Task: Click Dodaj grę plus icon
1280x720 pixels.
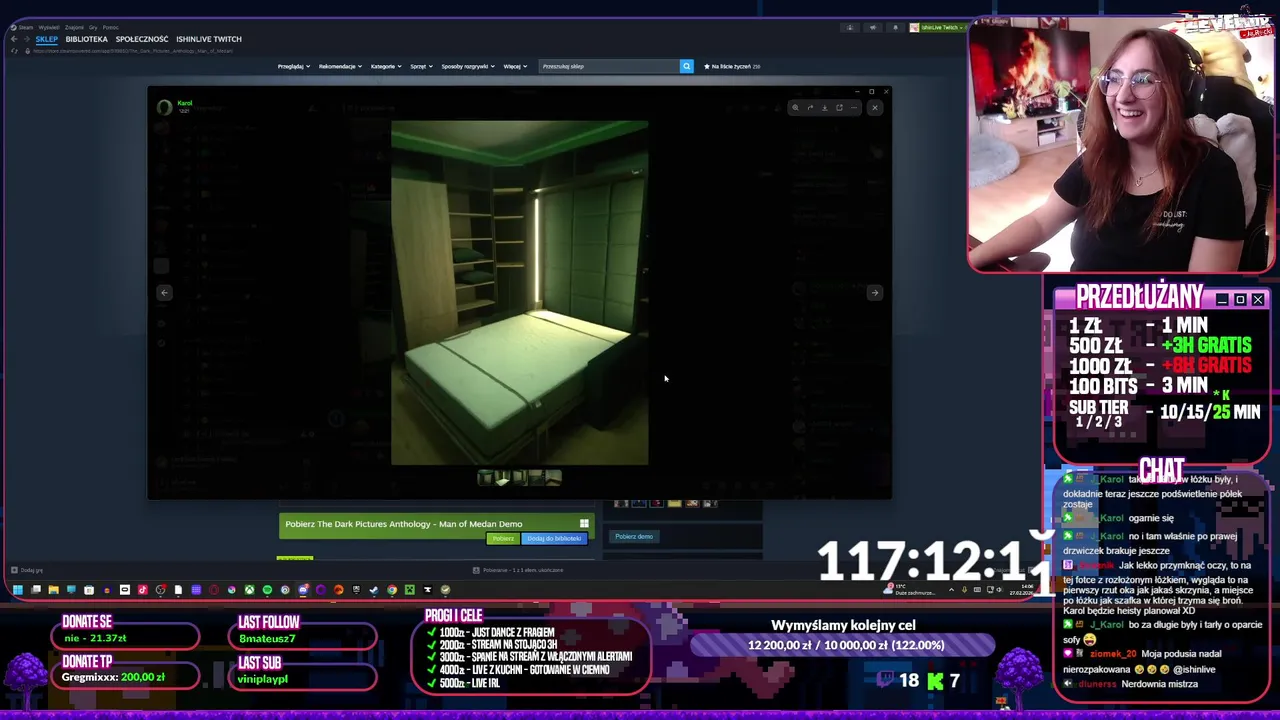Action: click(14, 570)
